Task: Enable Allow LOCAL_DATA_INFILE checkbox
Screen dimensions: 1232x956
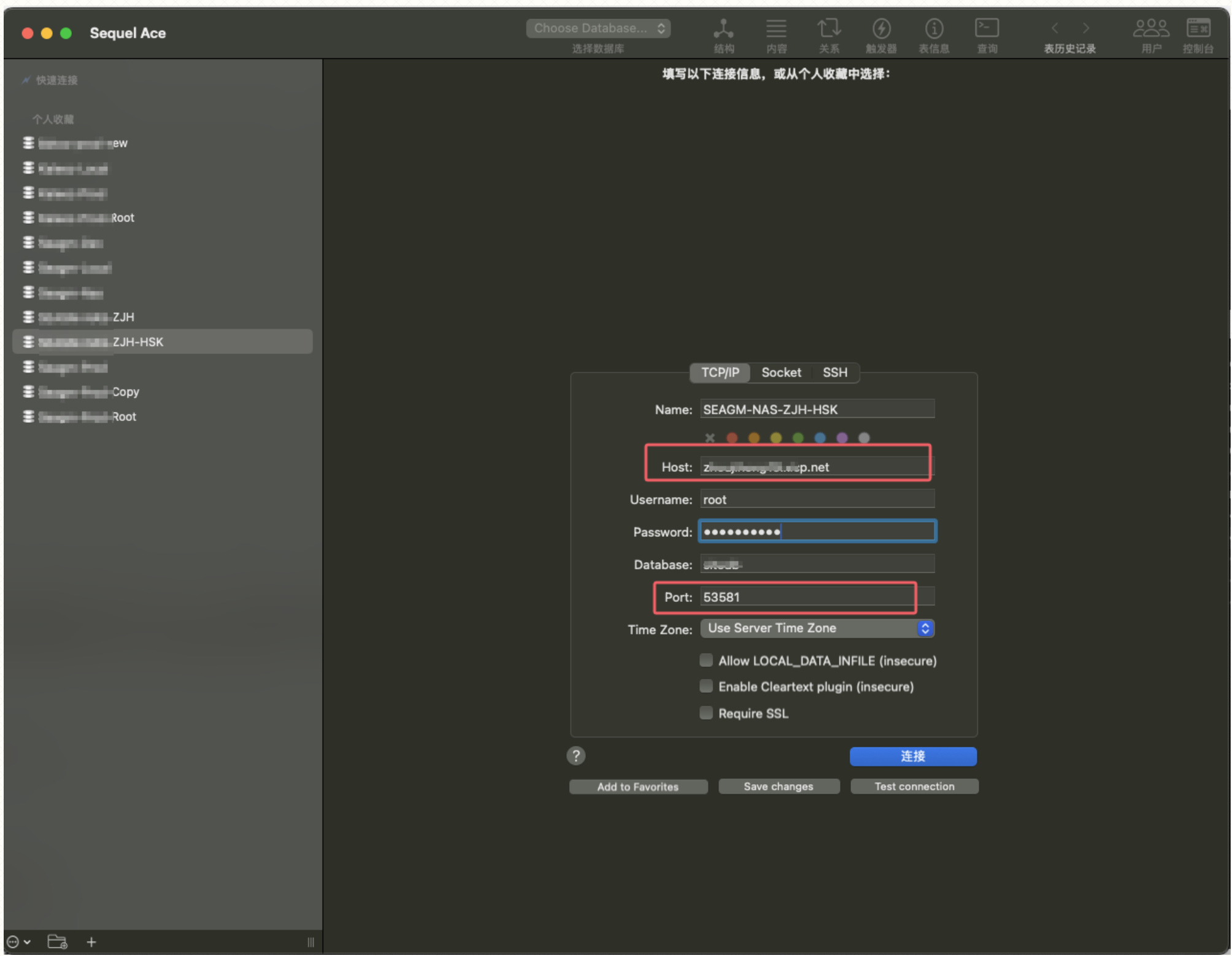Action: [x=706, y=660]
